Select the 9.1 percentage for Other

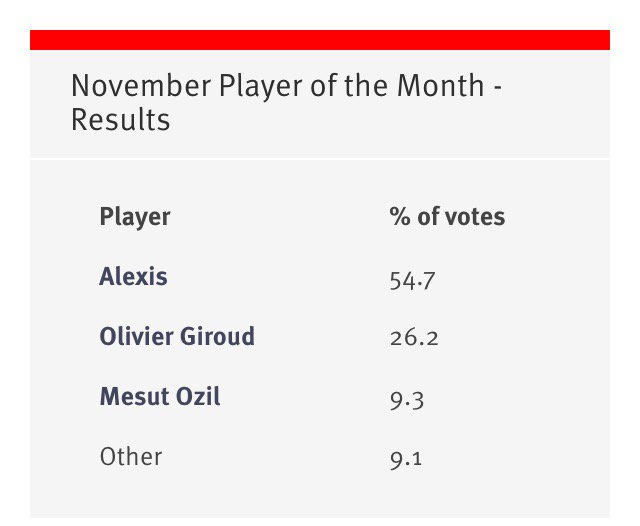coord(406,460)
